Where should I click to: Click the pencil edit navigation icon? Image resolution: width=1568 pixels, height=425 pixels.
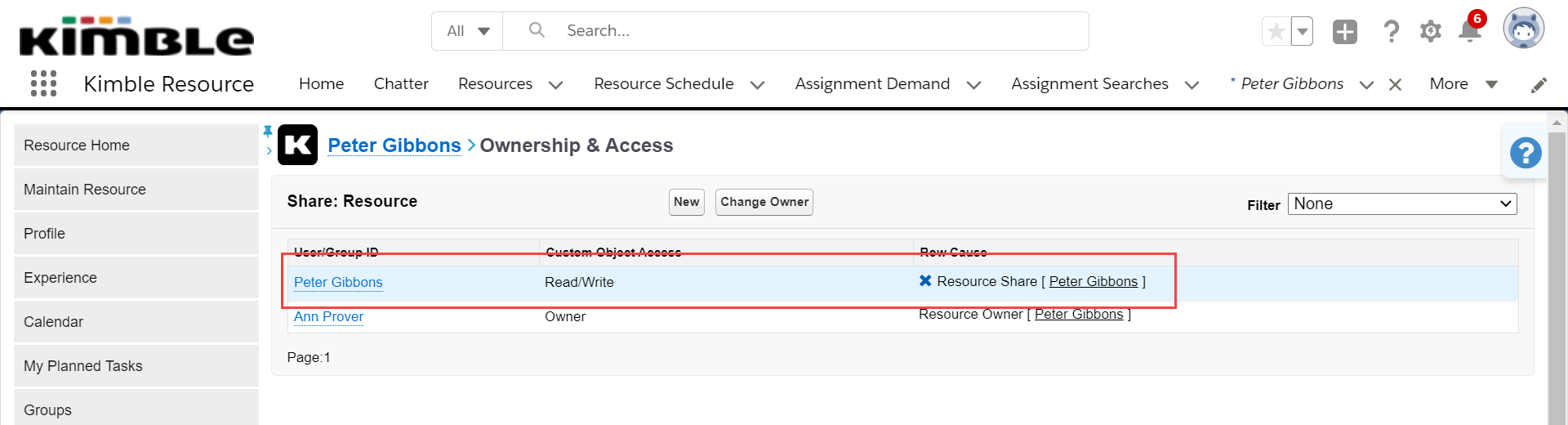(x=1539, y=85)
